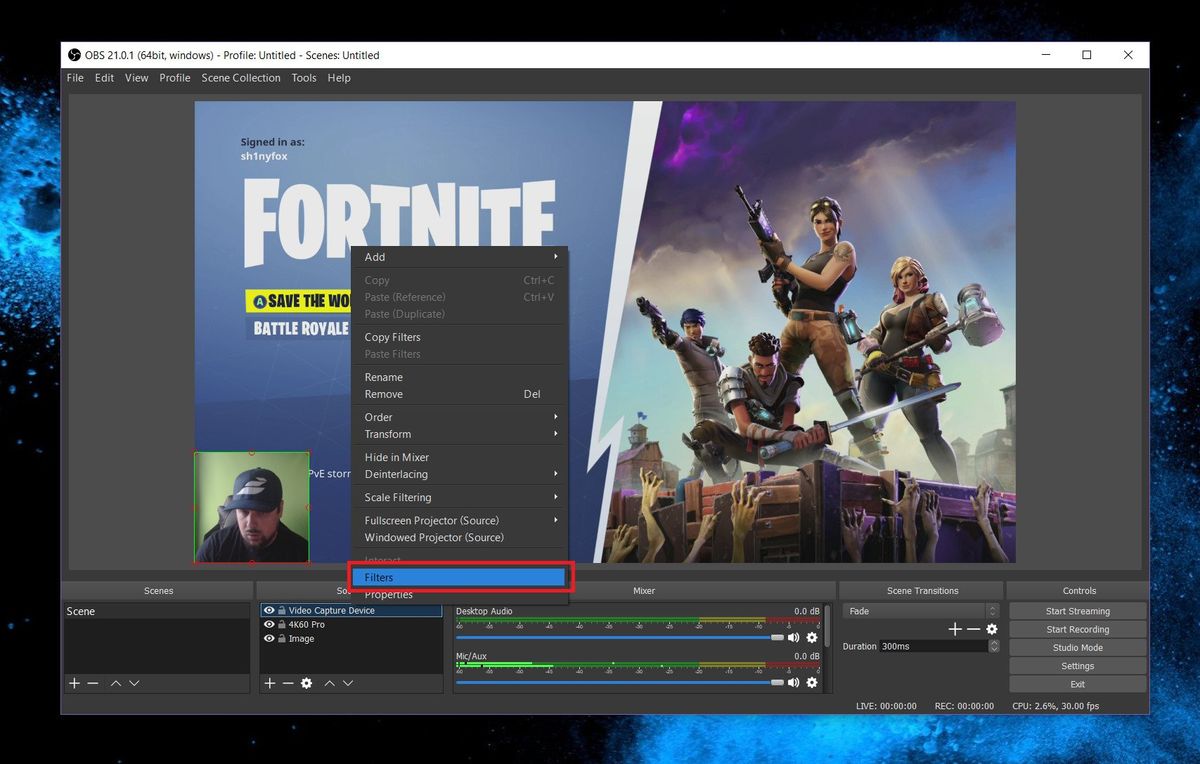Toggle visibility of the Image source
Screen dimensions: 1200x764
(x=268, y=638)
